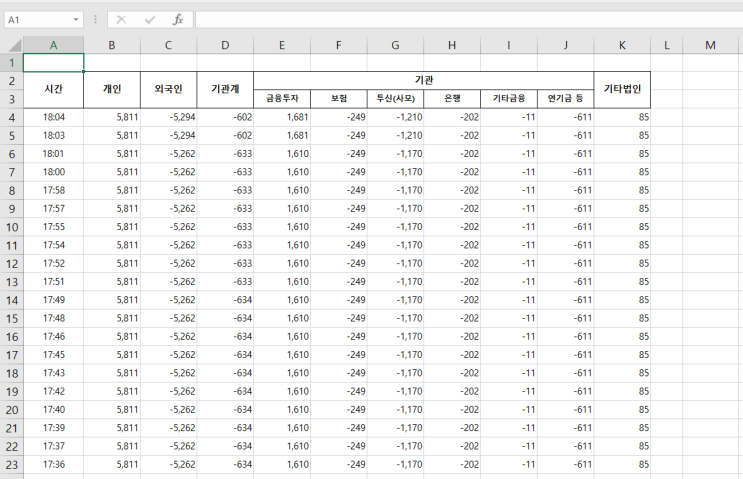Select column M header
This screenshot has height=479, width=743.
[710, 45]
